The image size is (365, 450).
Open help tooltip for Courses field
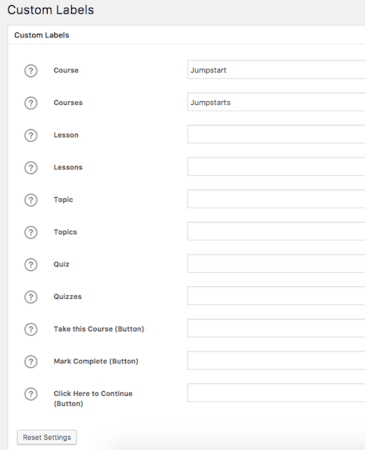click(x=31, y=103)
